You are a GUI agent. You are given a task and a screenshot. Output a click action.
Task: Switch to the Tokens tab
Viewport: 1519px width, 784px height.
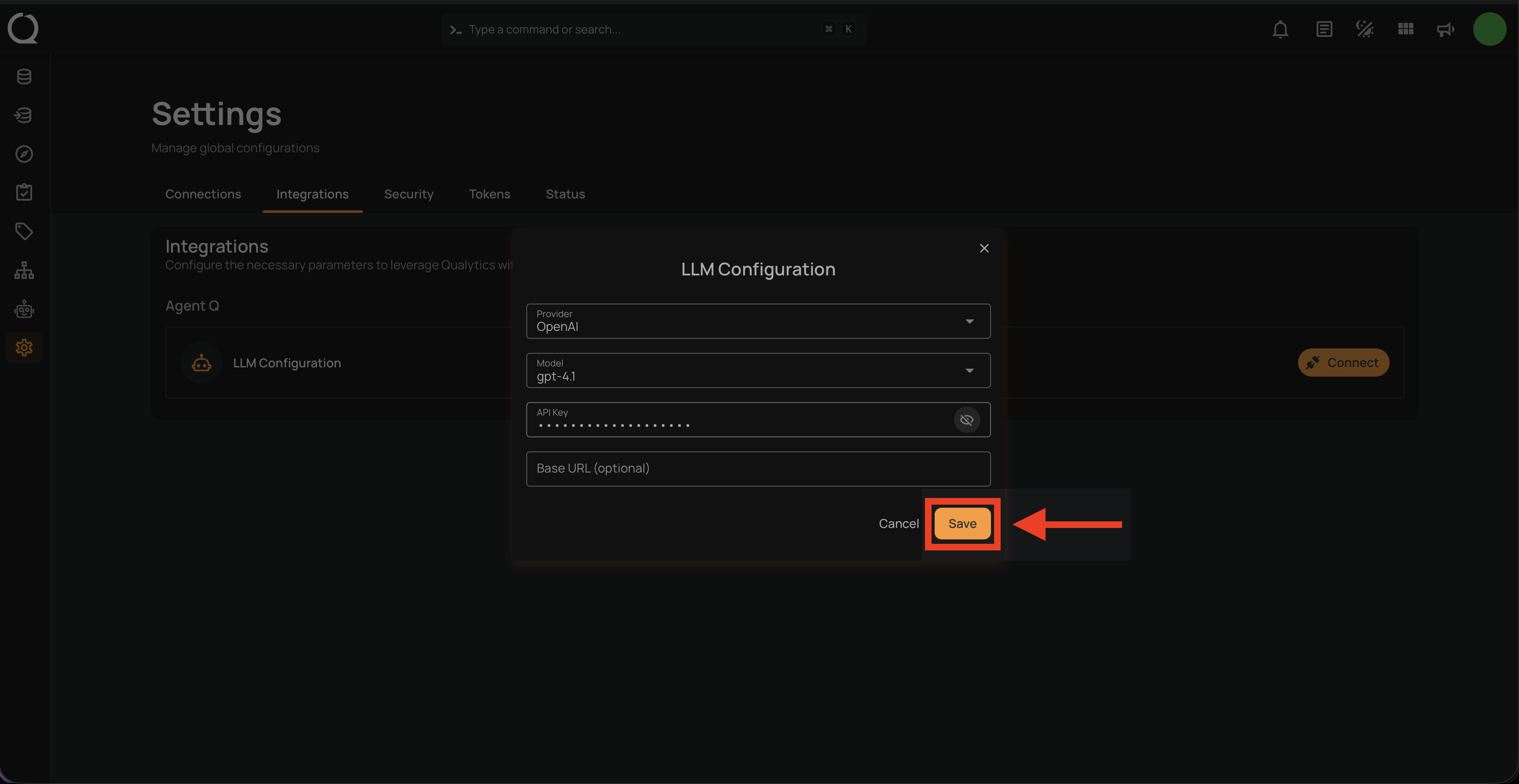click(x=489, y=194)
